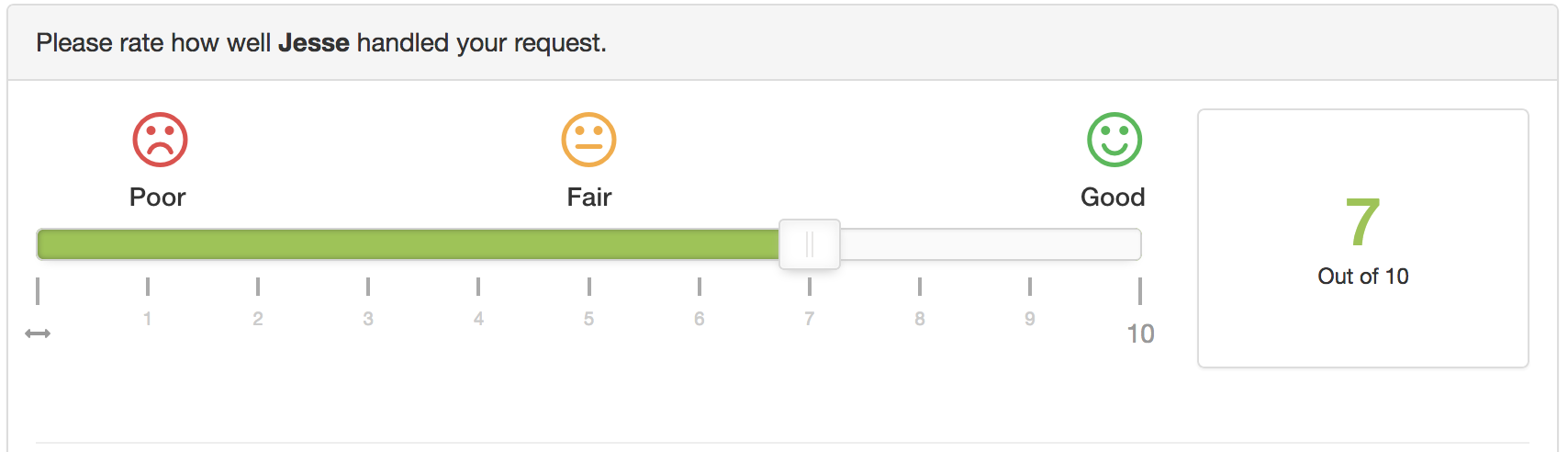Click the orange neutral face icon

click(x=588, y=140)
